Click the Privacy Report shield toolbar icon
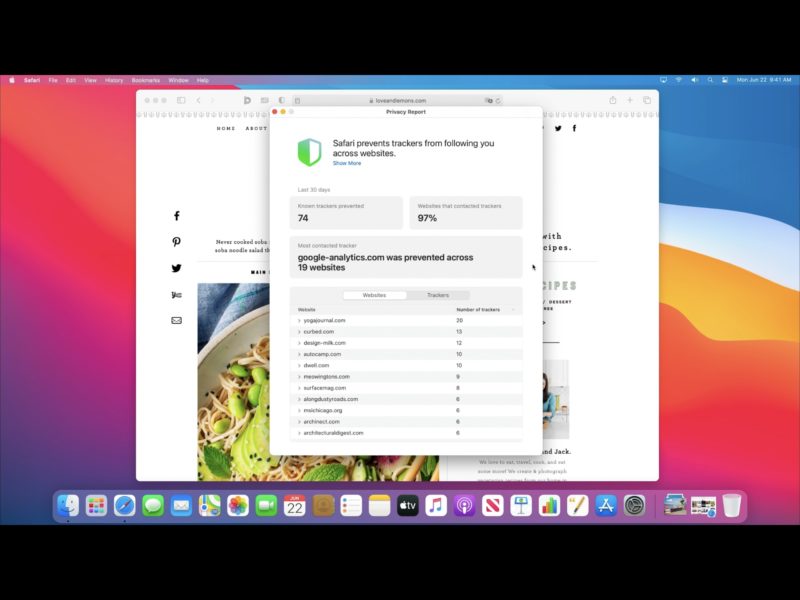 click(282, 101)
